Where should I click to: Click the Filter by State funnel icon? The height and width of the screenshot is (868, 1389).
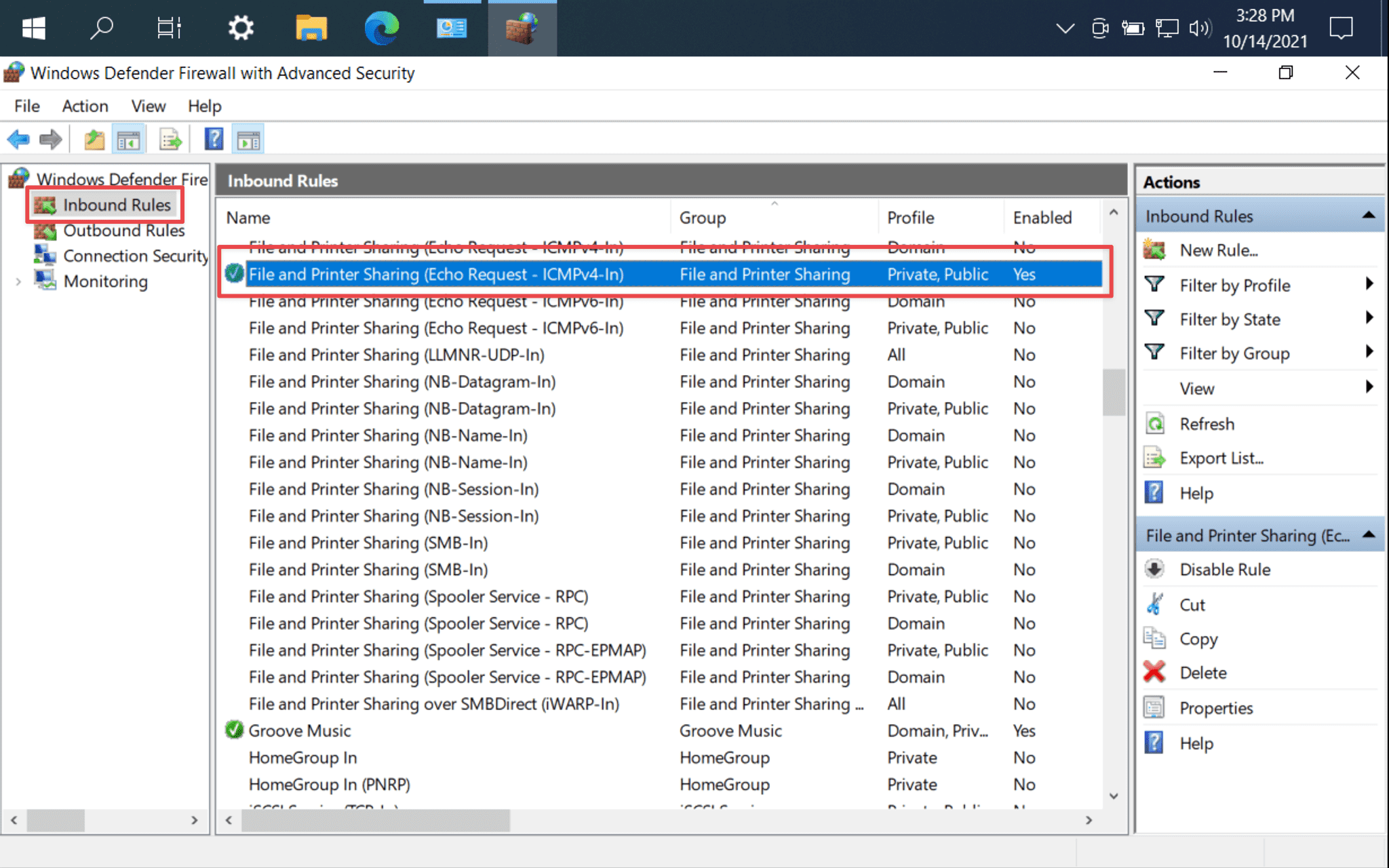pos(1154,318)
